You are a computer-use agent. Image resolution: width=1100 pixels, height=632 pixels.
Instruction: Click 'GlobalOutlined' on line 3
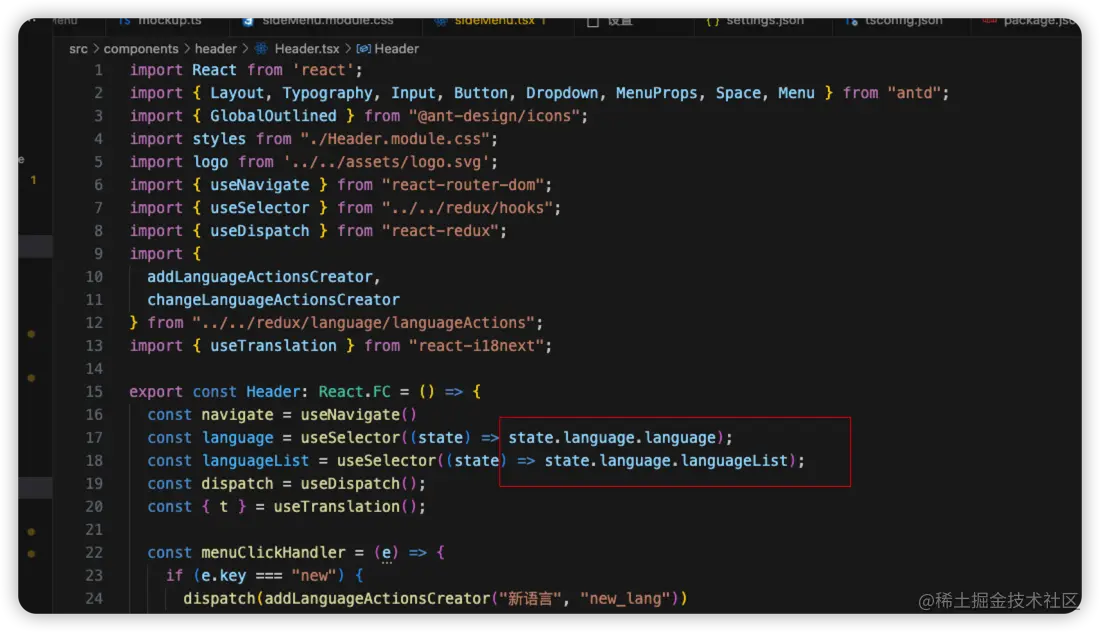pyautogui.click(x=273, y=116)
